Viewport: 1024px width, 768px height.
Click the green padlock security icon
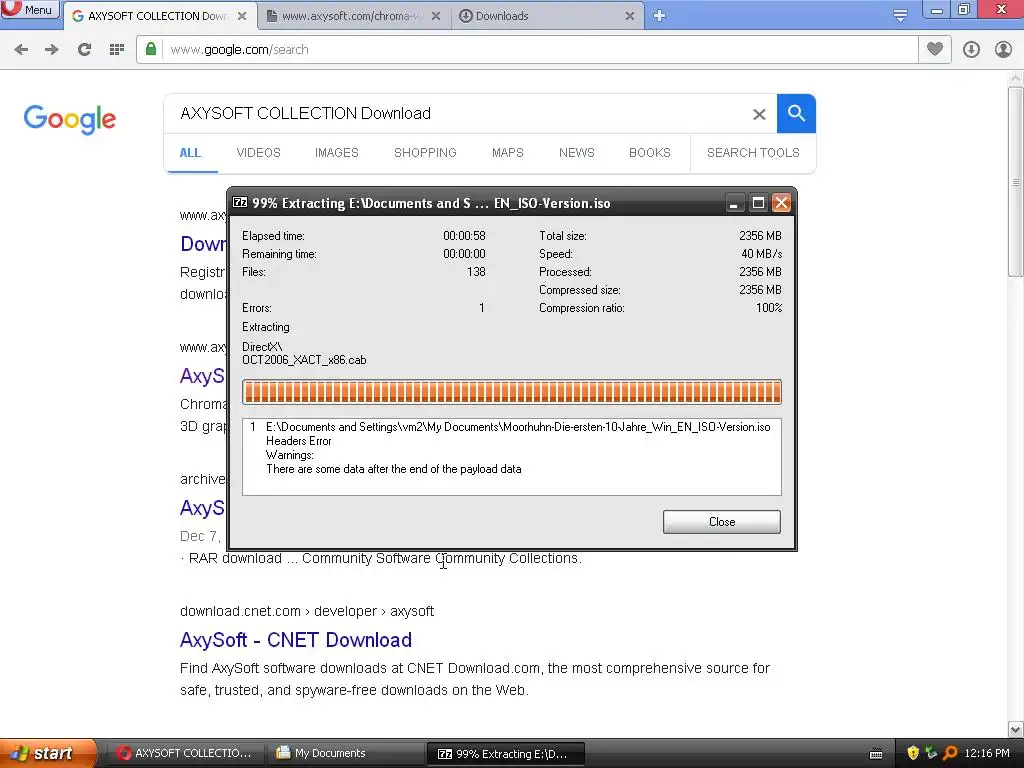coord(151,49)
